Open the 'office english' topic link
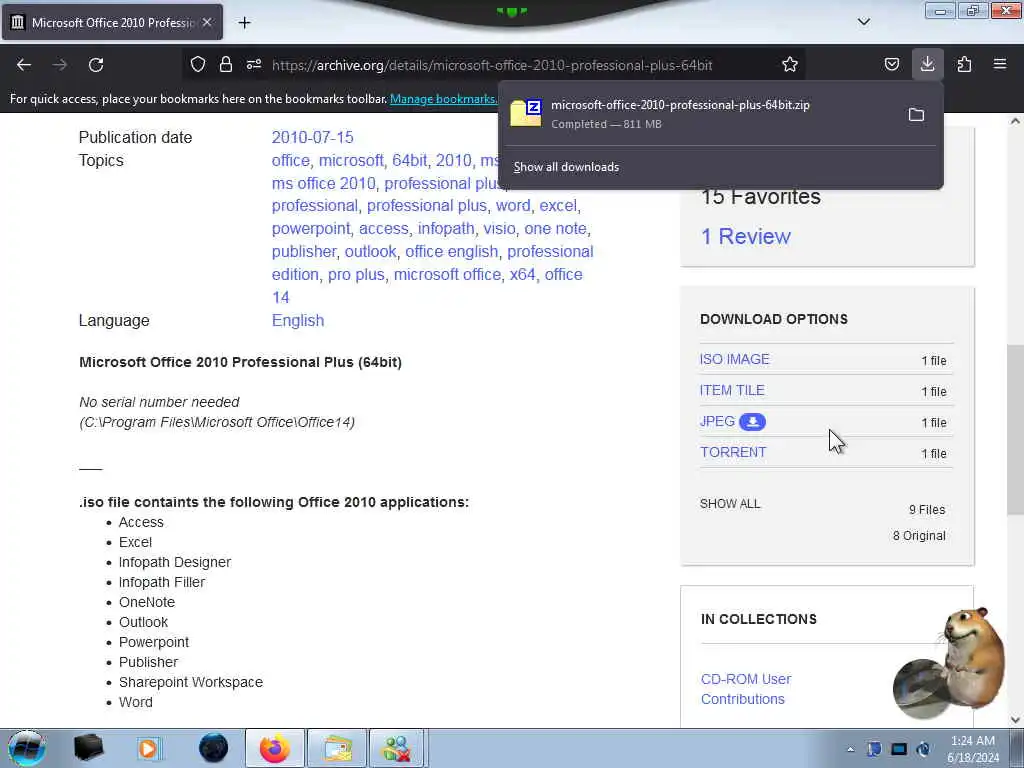The width and height of the screenshot is (1024, 768). point(451,251)
